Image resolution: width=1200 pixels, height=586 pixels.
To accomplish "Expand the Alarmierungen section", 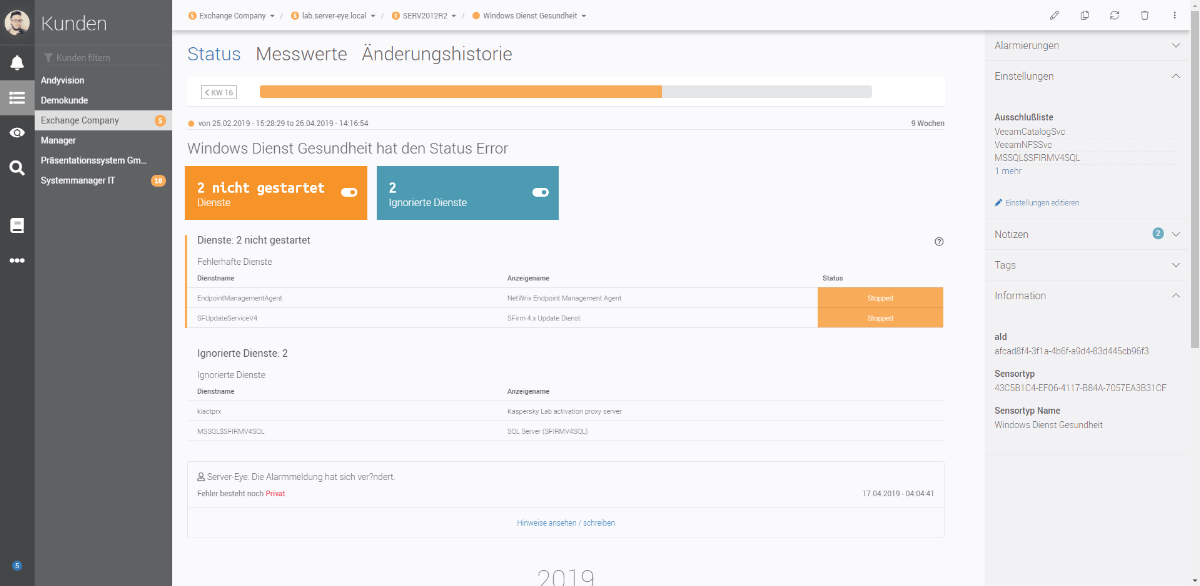I will click(x=1176, y=45).
